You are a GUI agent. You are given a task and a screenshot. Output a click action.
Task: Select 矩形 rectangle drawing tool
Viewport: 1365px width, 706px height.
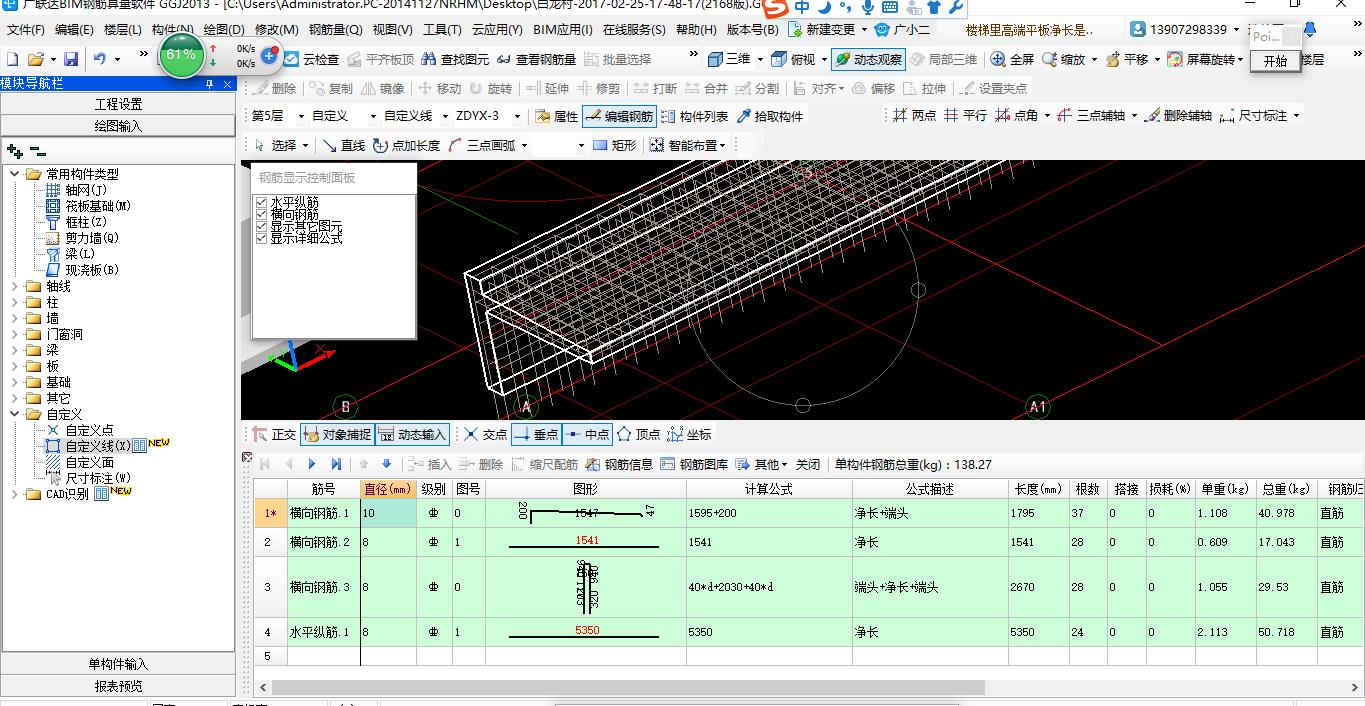tap(614, 146)
